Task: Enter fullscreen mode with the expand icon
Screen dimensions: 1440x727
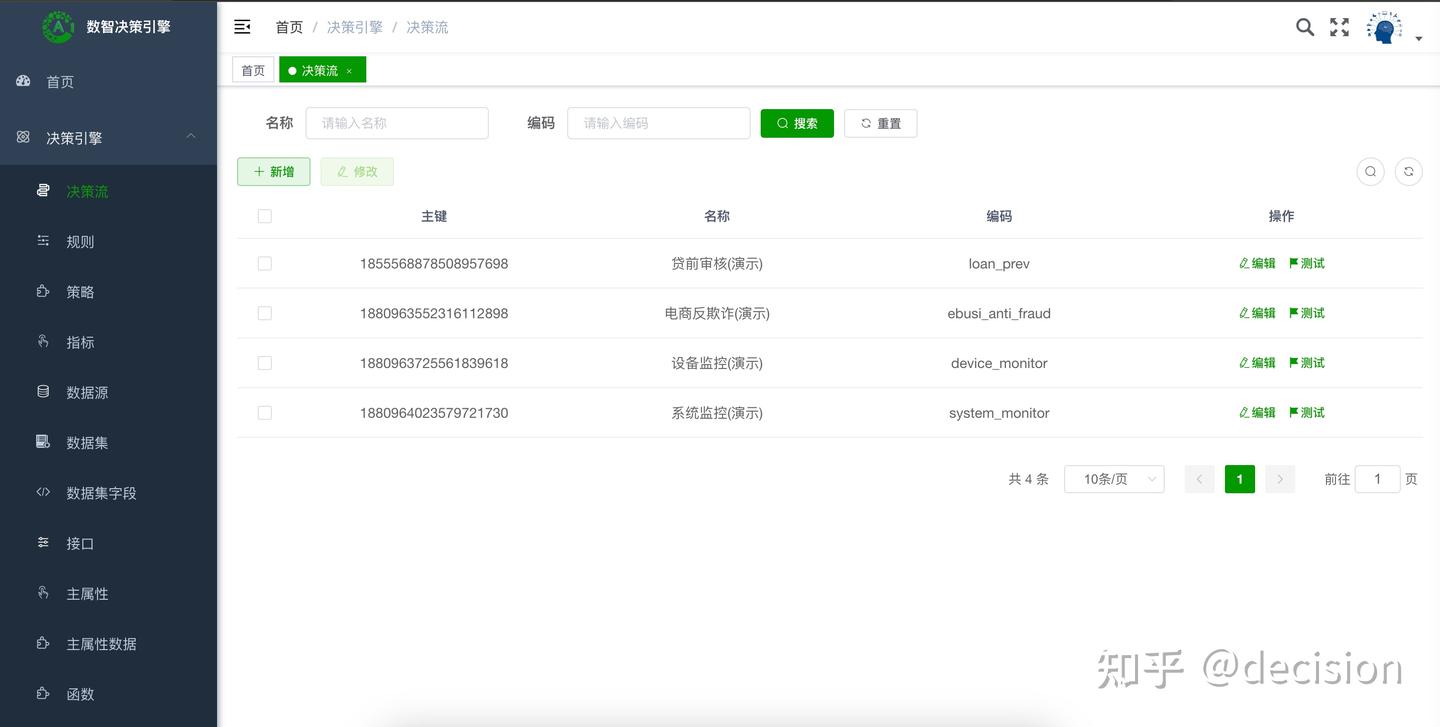Action: (1338, 27)
